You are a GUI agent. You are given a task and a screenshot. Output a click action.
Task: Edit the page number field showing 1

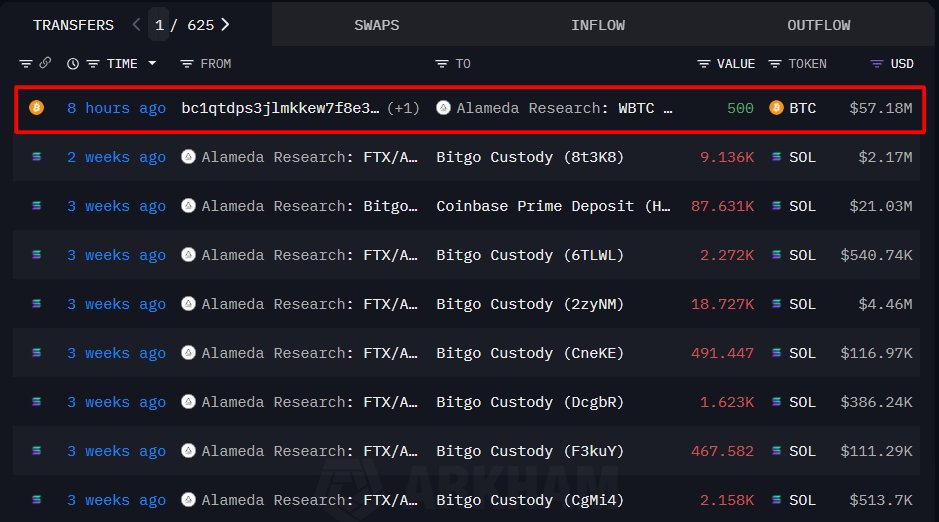pos(159,25)
